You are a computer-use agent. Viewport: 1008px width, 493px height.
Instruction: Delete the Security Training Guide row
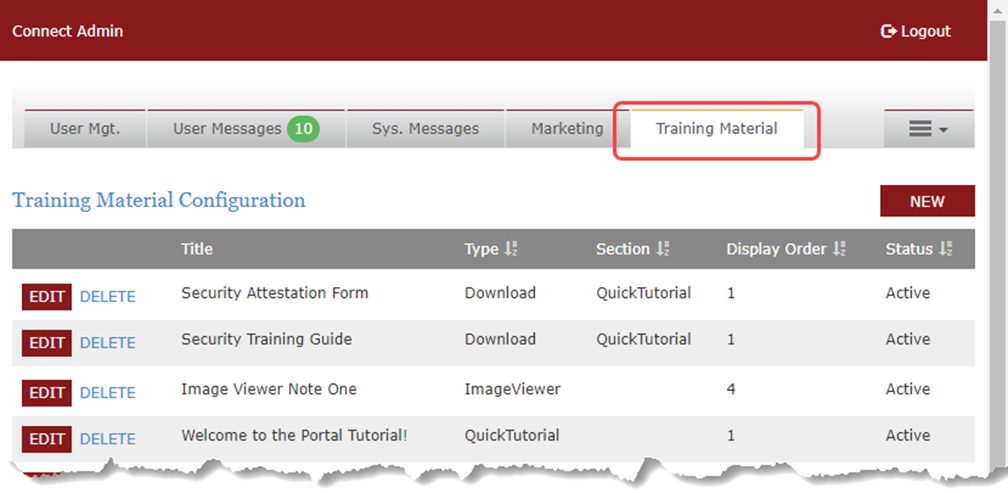click(107, 343)
